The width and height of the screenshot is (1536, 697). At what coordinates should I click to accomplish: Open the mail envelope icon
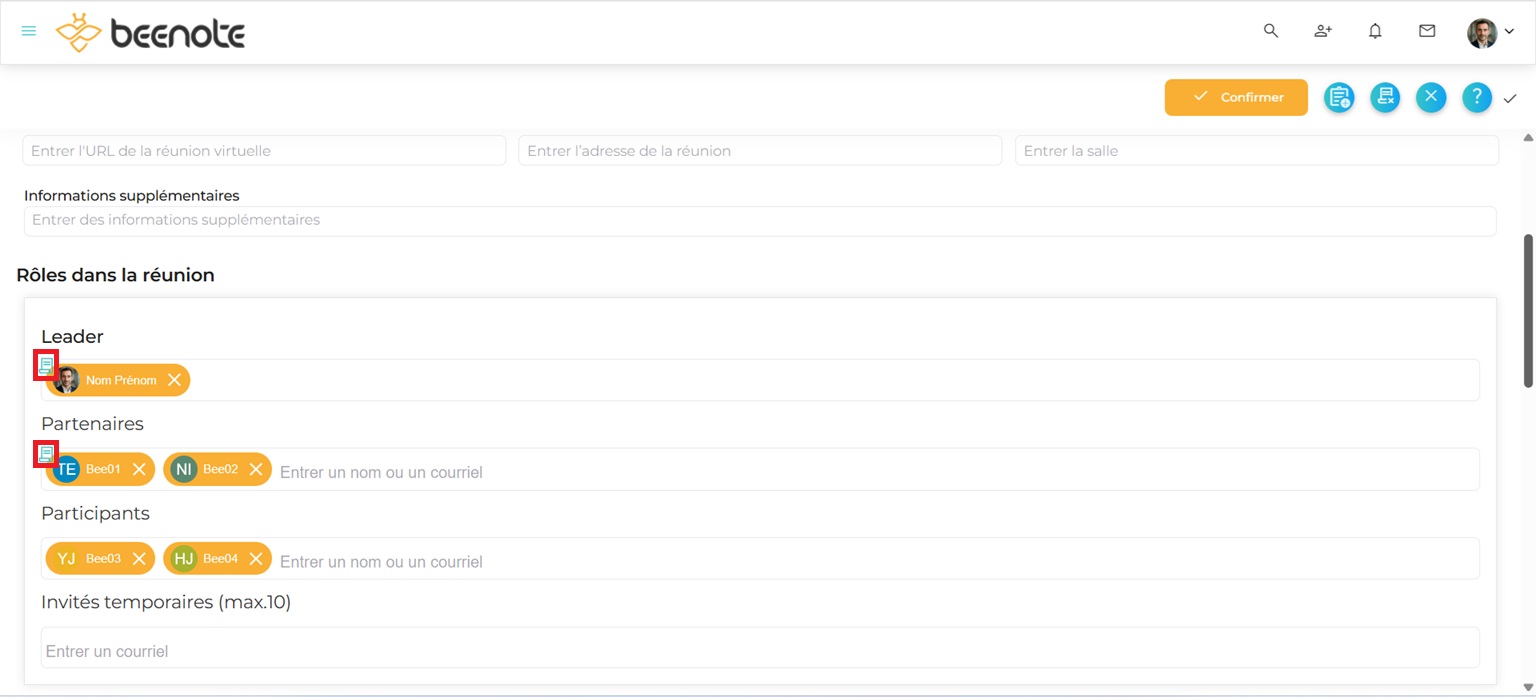1427,31
